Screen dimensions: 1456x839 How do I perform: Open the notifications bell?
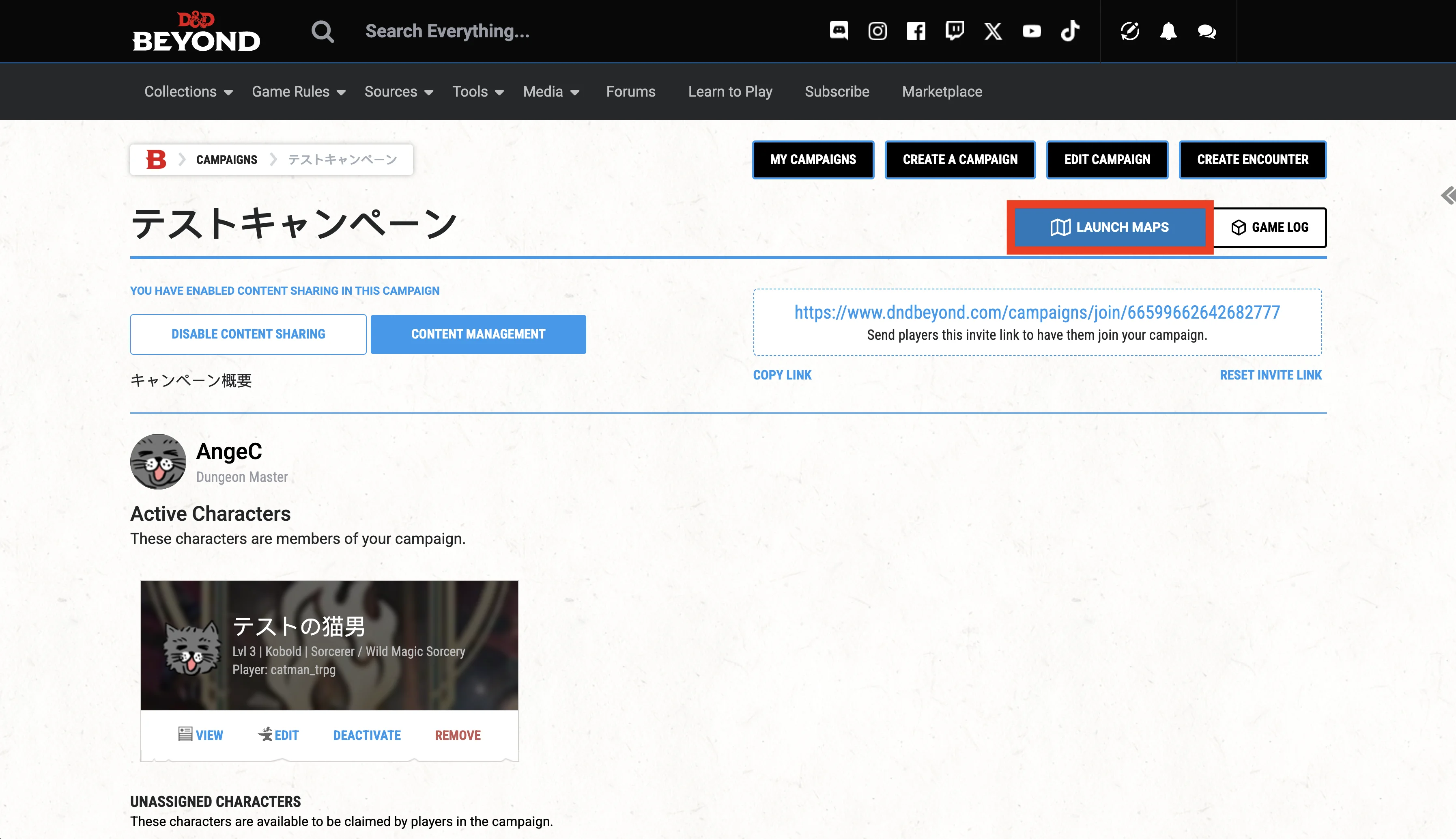pos(1168,30)
